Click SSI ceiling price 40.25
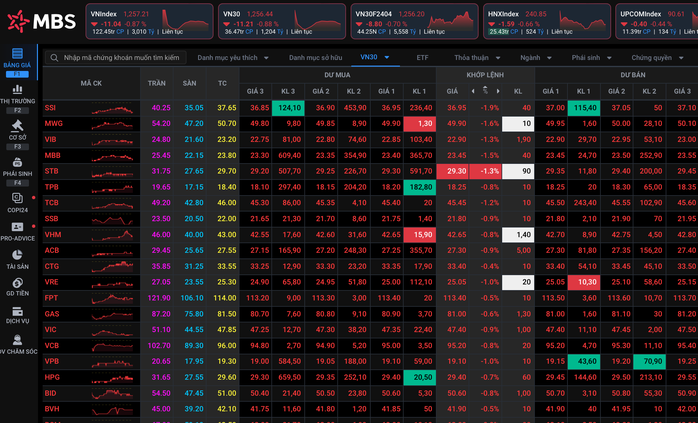The height and width of the screenshot is (423, 698). point(161,108)
